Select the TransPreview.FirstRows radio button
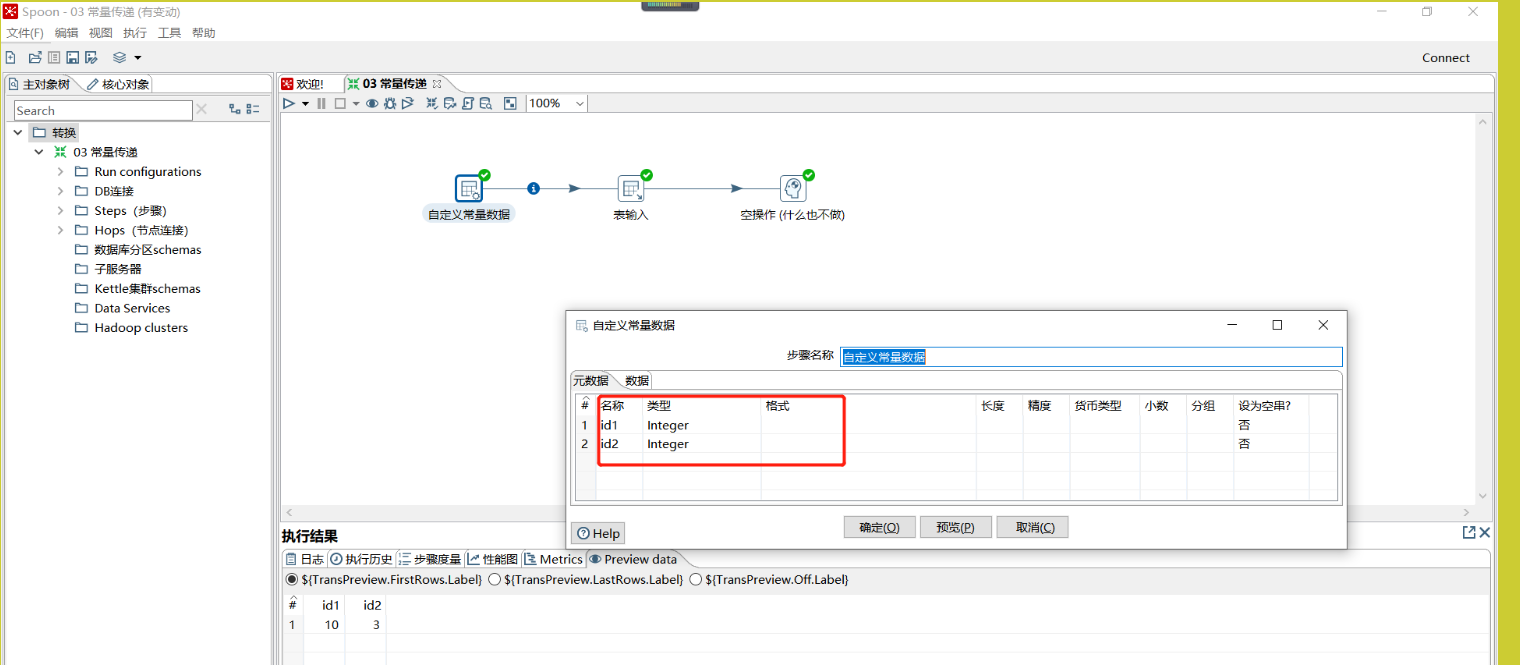 pyautogui.click(x=292, y=580)
